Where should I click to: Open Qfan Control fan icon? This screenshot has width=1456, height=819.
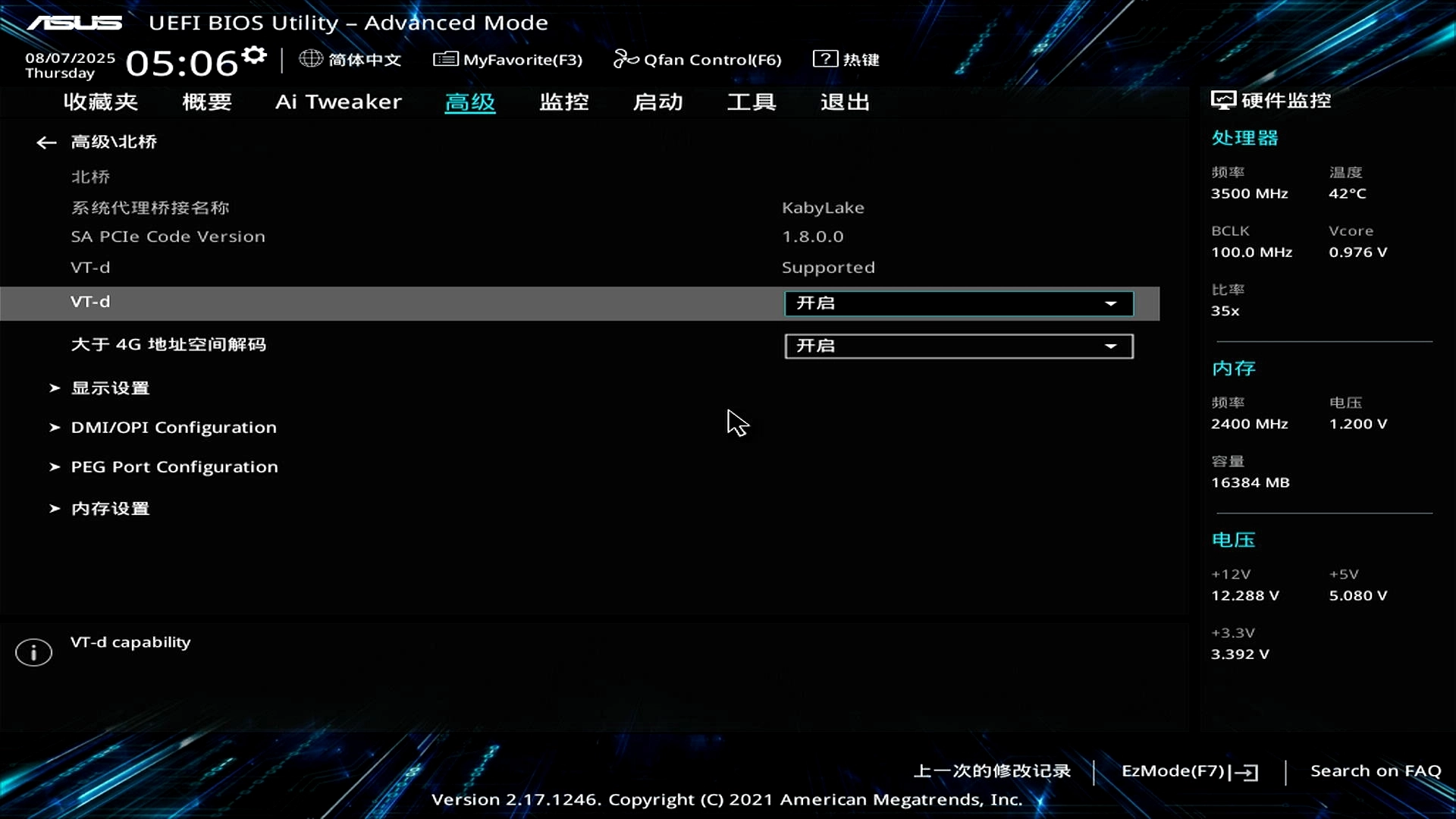[626, 59]
